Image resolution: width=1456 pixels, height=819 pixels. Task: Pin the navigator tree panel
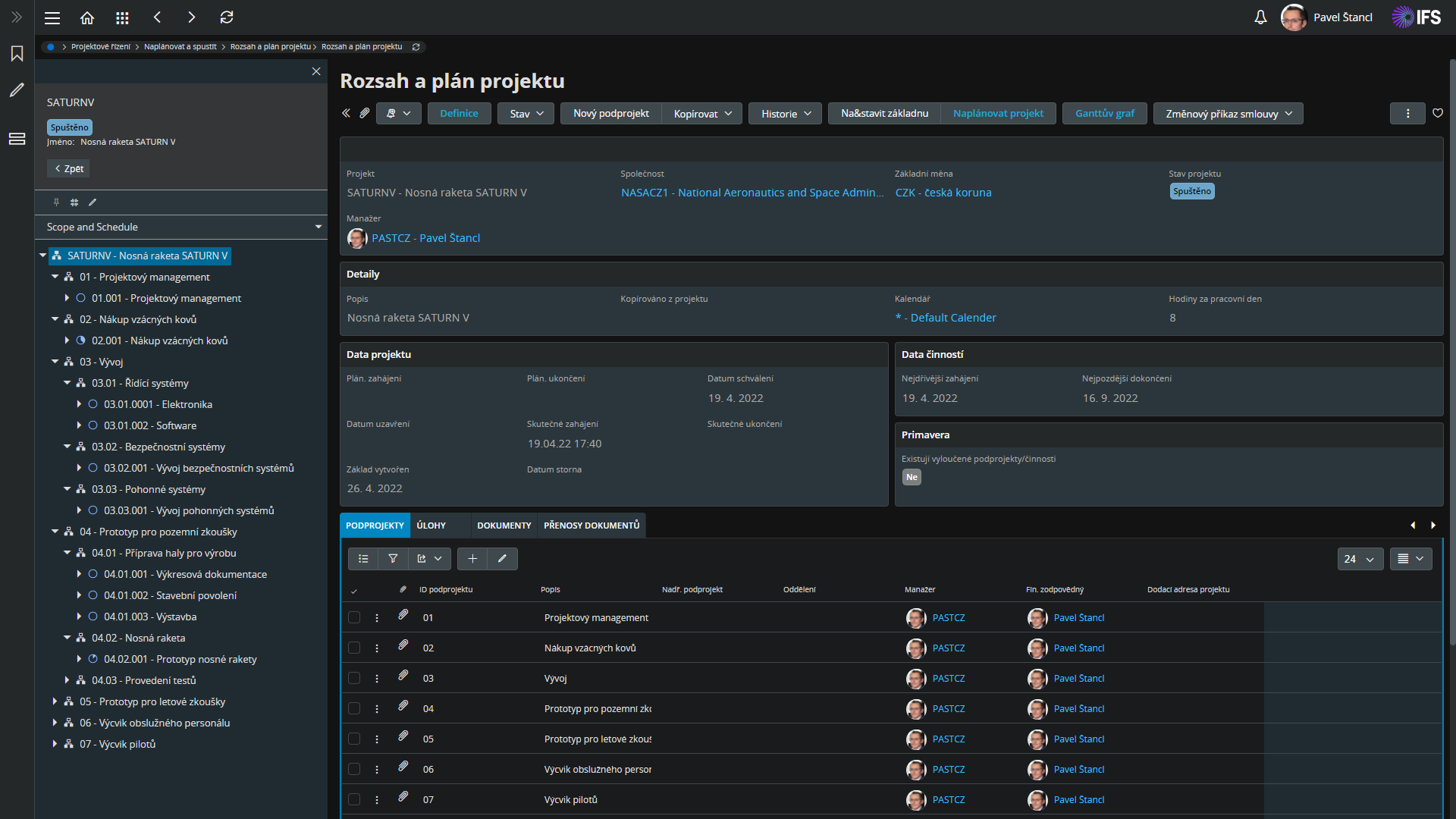click(56, 202)
